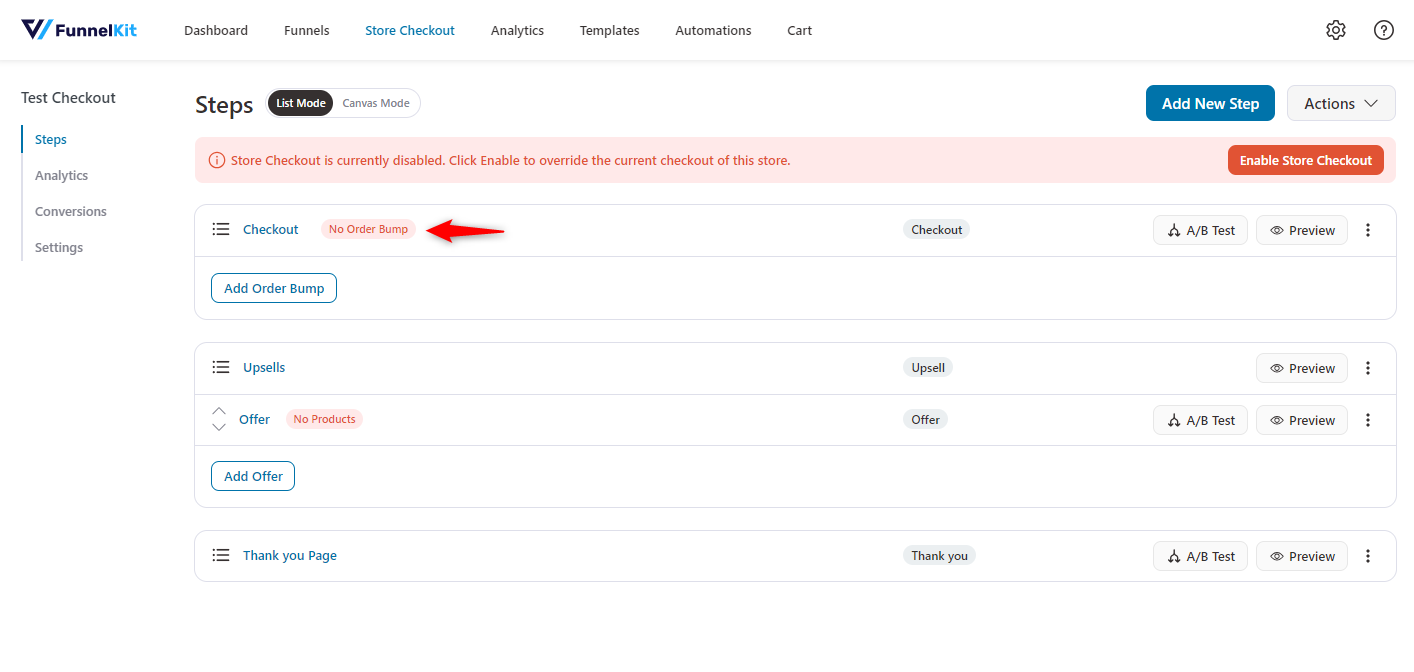The height and width of the screenshot is (672, 1414).
Task: Open the settings gear icon
Action: (1336, 30)
